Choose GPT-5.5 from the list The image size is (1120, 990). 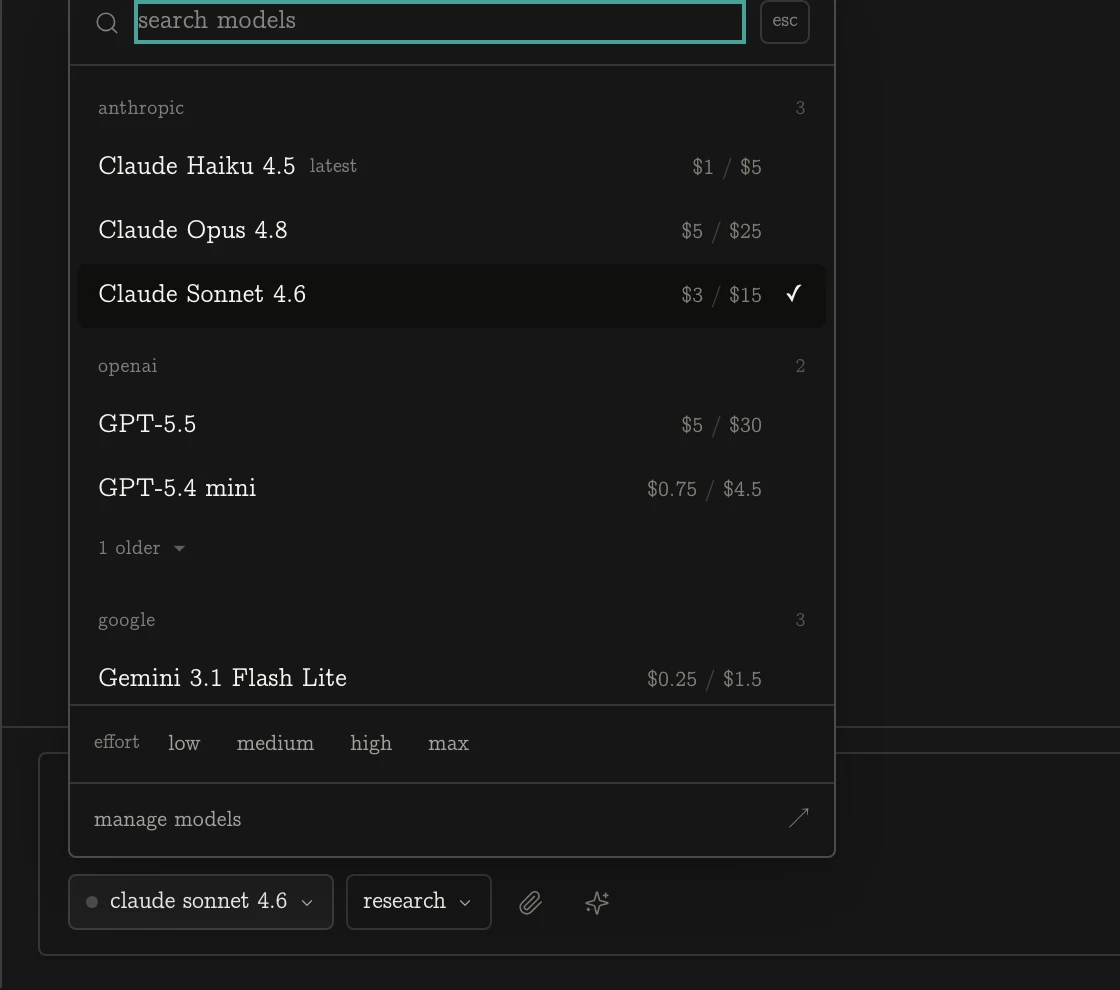click(x=451, y=424)
